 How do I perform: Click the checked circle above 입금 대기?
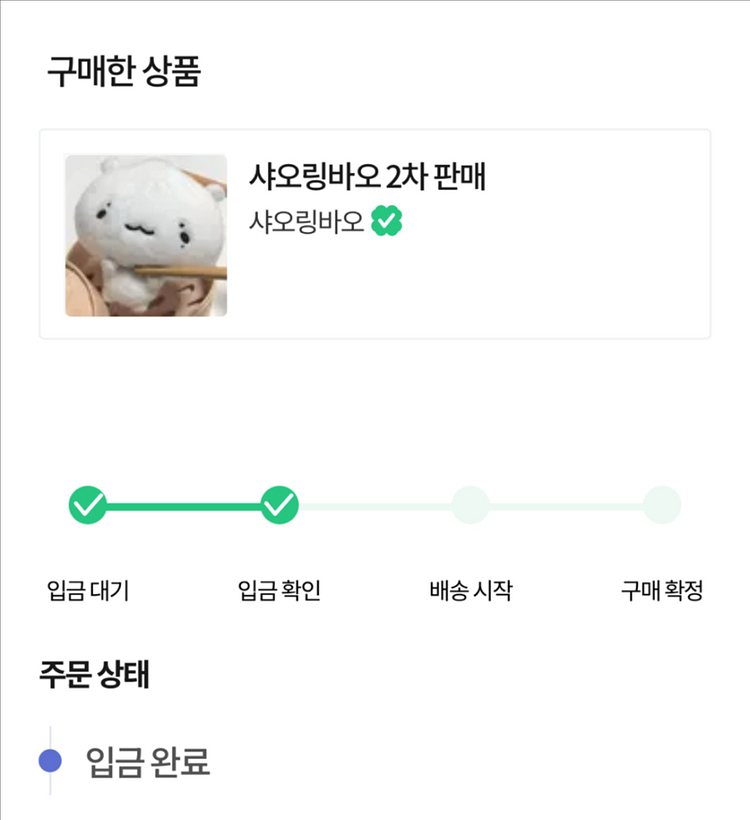click(x=87, y=505)
